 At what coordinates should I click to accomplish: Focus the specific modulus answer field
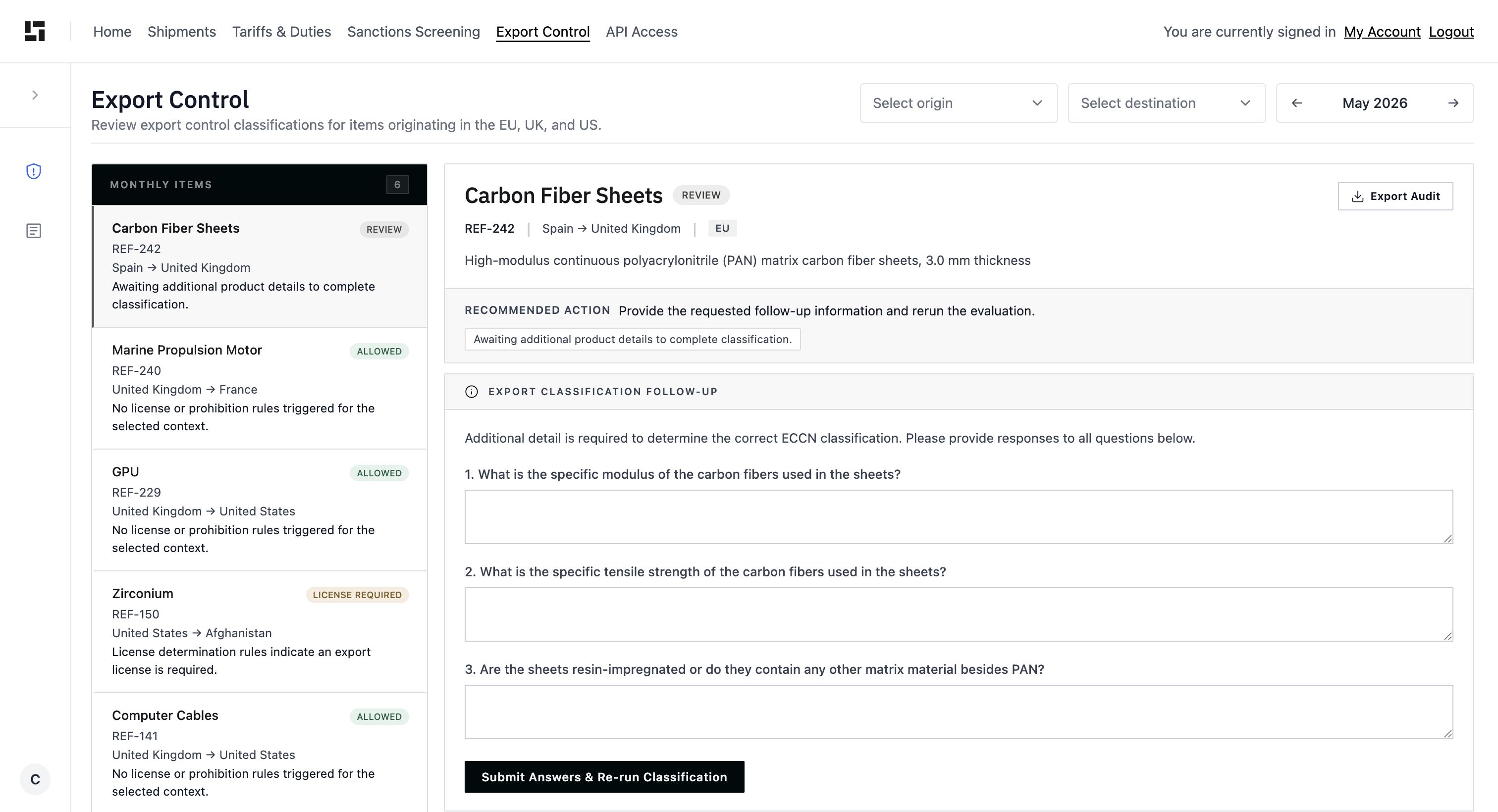pyautogui.click(x=959, y=517)
